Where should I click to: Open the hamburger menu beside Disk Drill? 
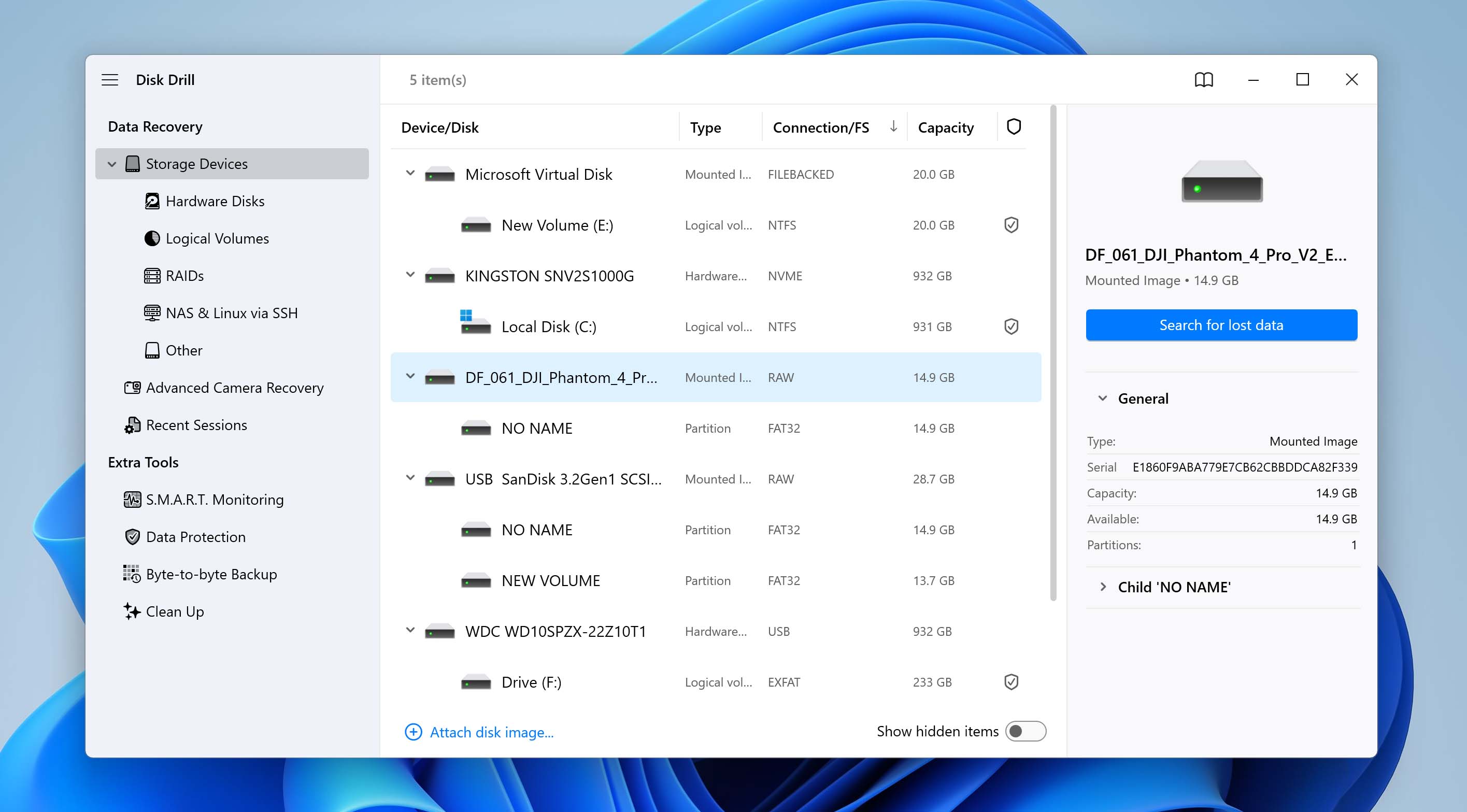(x=110, y=80)
